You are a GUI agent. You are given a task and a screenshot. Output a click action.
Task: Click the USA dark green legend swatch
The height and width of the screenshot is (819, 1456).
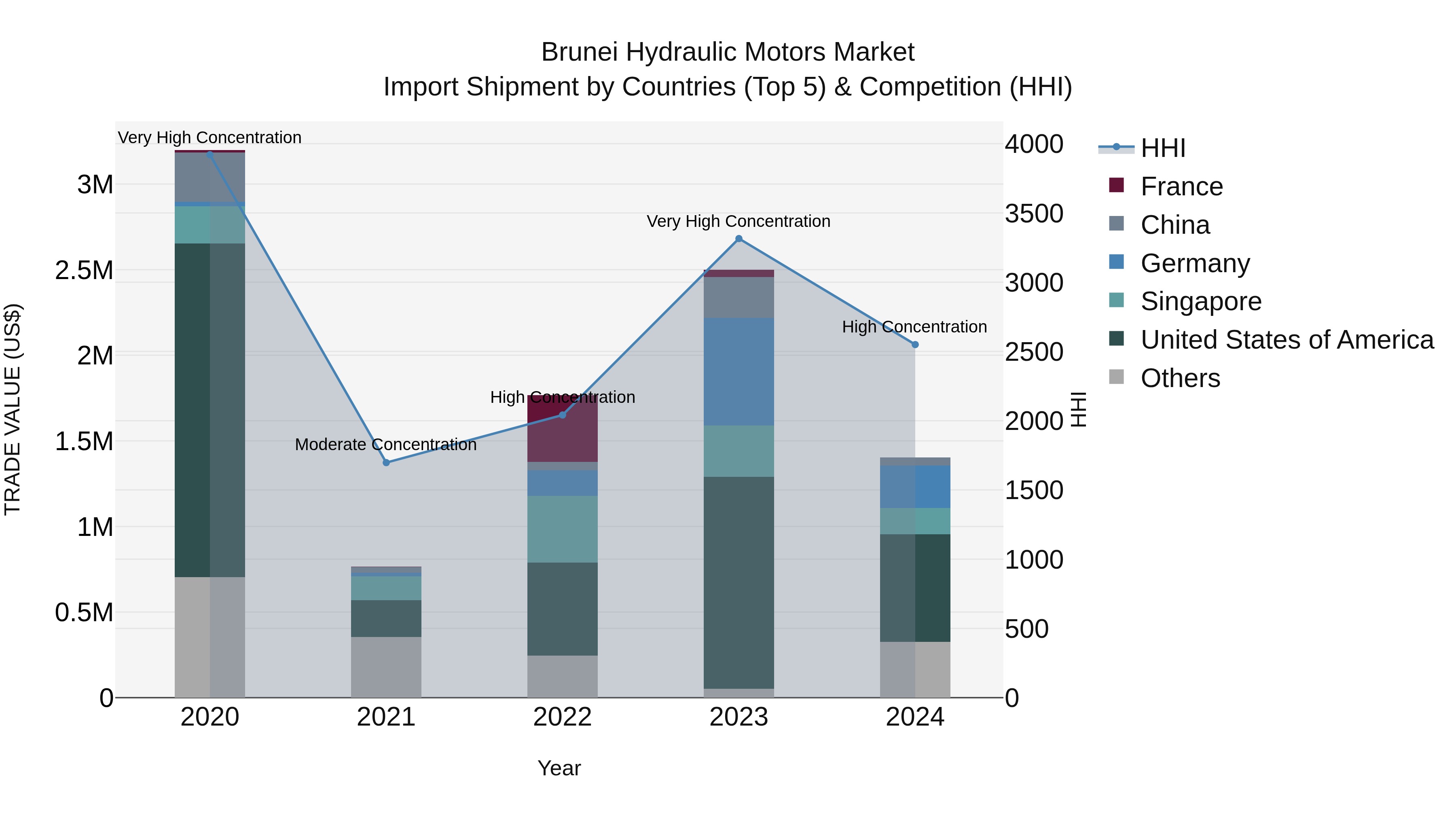[x=1116, y=339]
